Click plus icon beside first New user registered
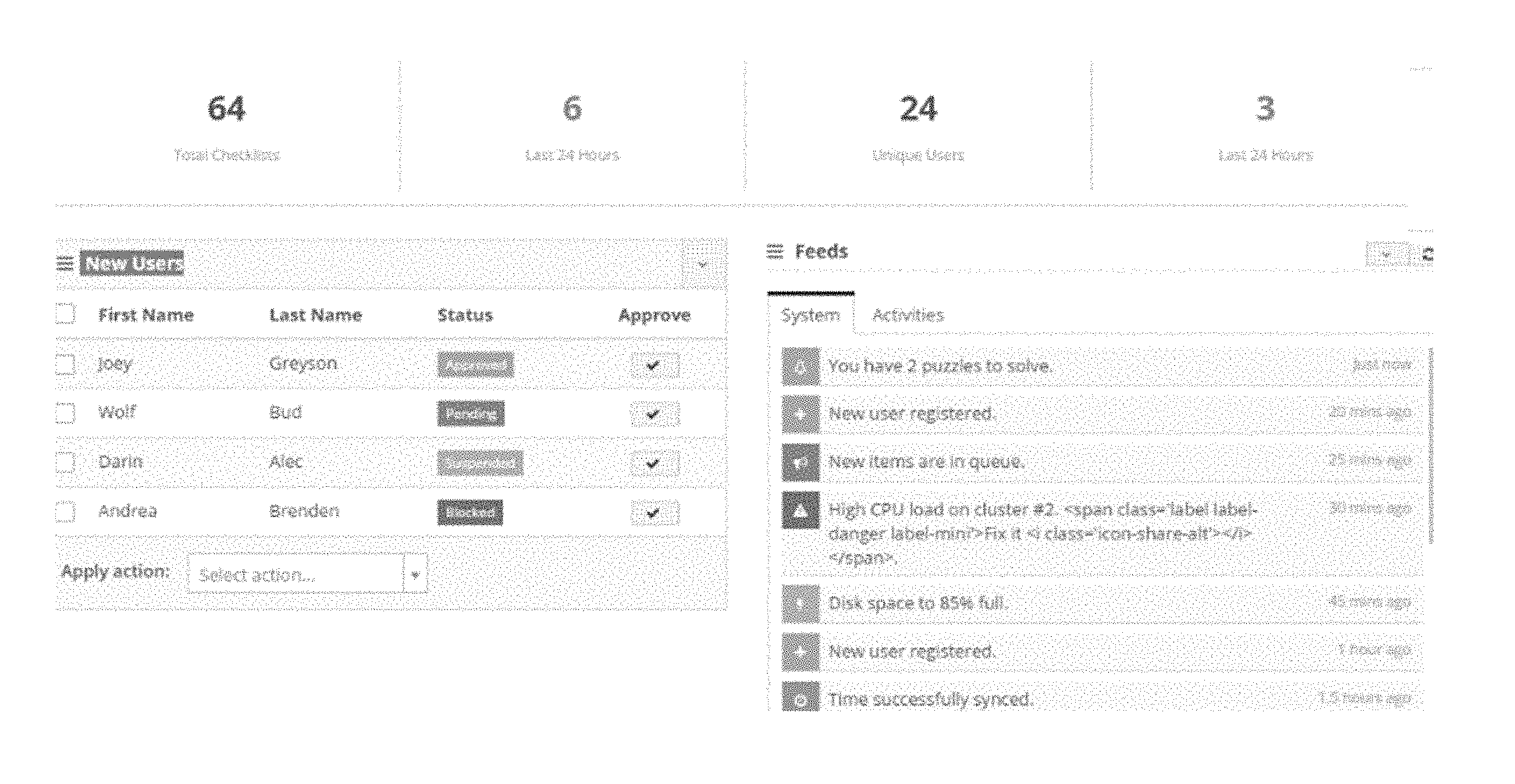Screen dimensions: 1515x784 click(x=801, y=414)
